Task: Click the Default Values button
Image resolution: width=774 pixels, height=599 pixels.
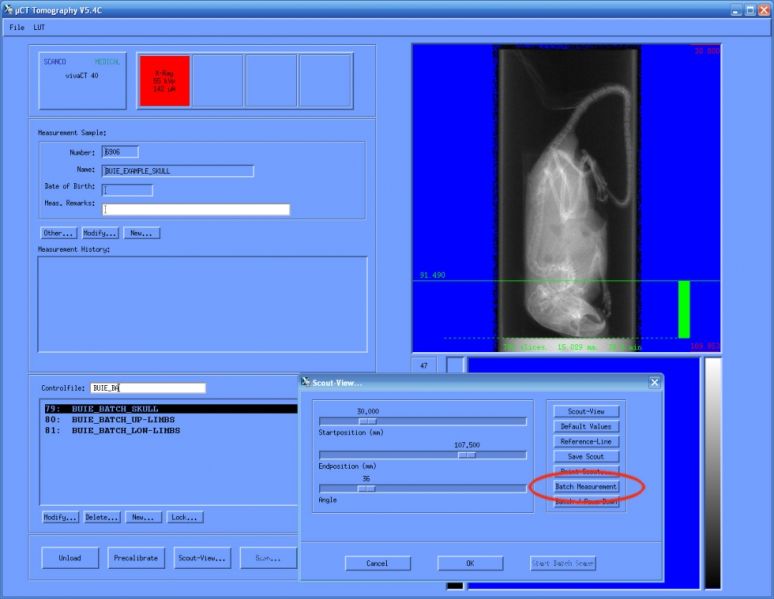Action: pyautogui.click(x=586, y=426)
